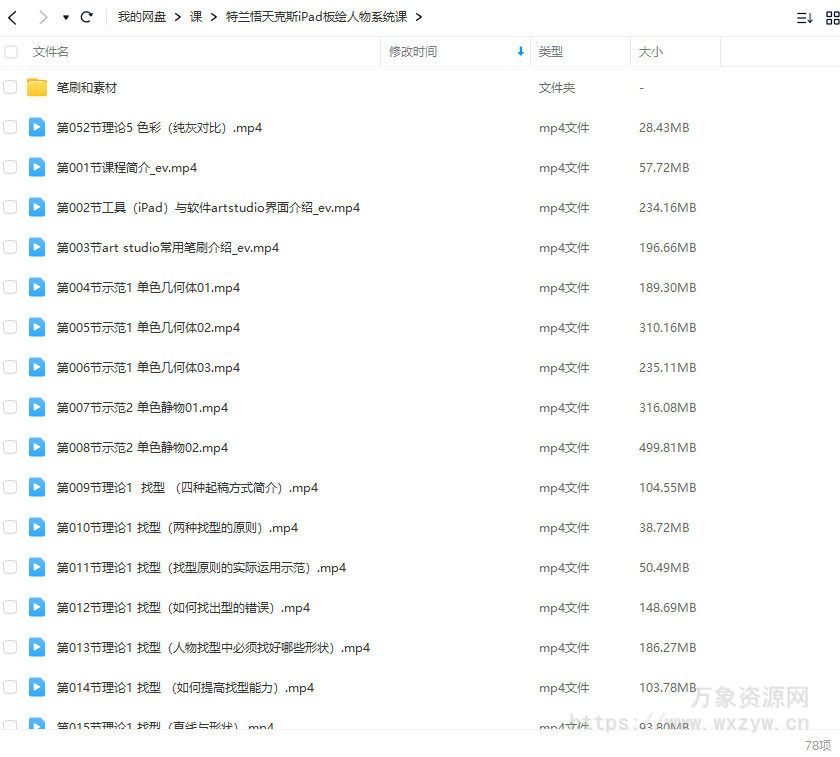Click the yellow folder icon of 笔刷和素材
840x757 pixels.
point(36,87)
